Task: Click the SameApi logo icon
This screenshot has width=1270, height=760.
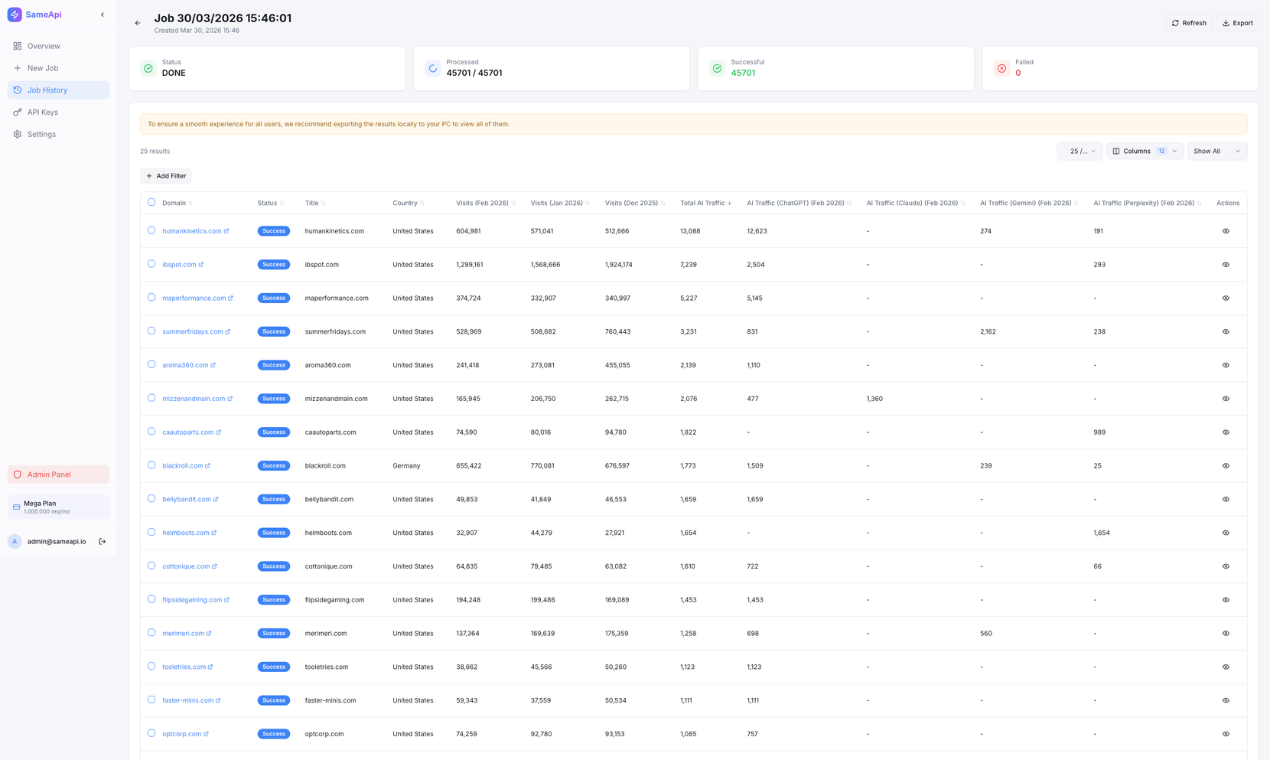Action: click(x=15, y=15)
